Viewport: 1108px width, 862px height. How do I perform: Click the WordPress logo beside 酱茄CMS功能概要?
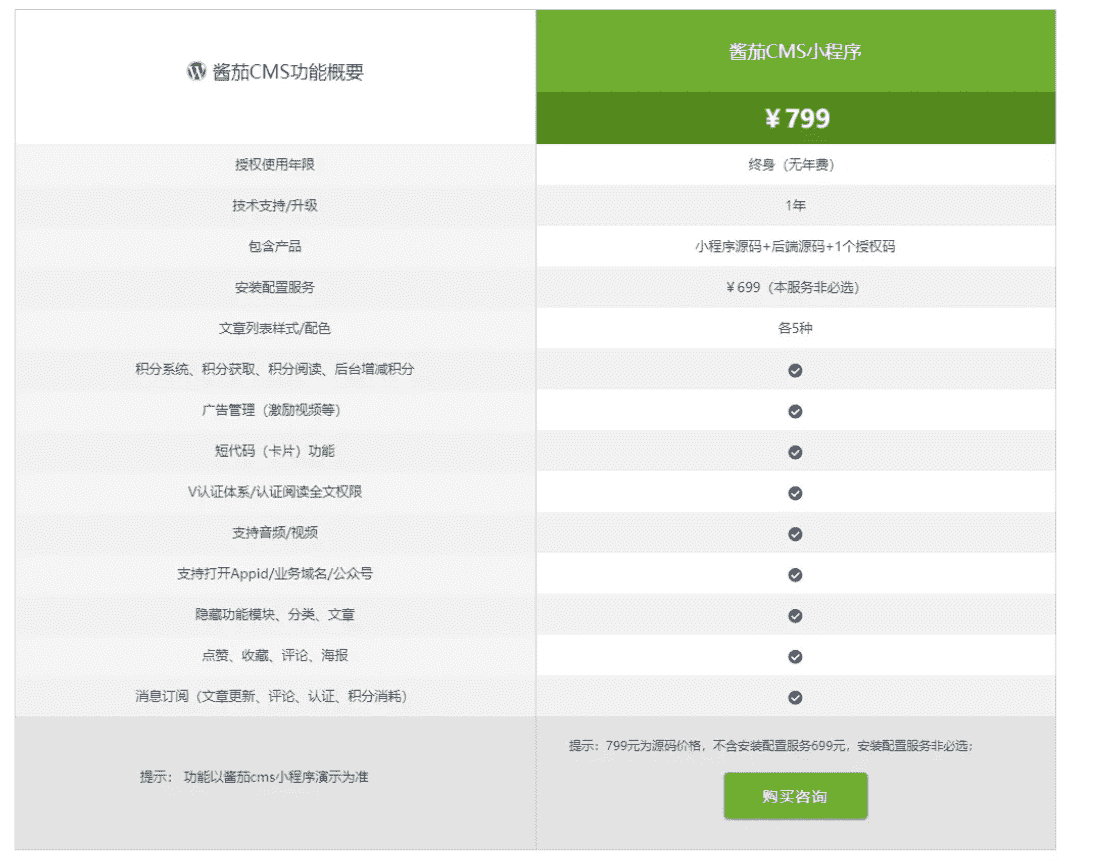click(196, 71)
